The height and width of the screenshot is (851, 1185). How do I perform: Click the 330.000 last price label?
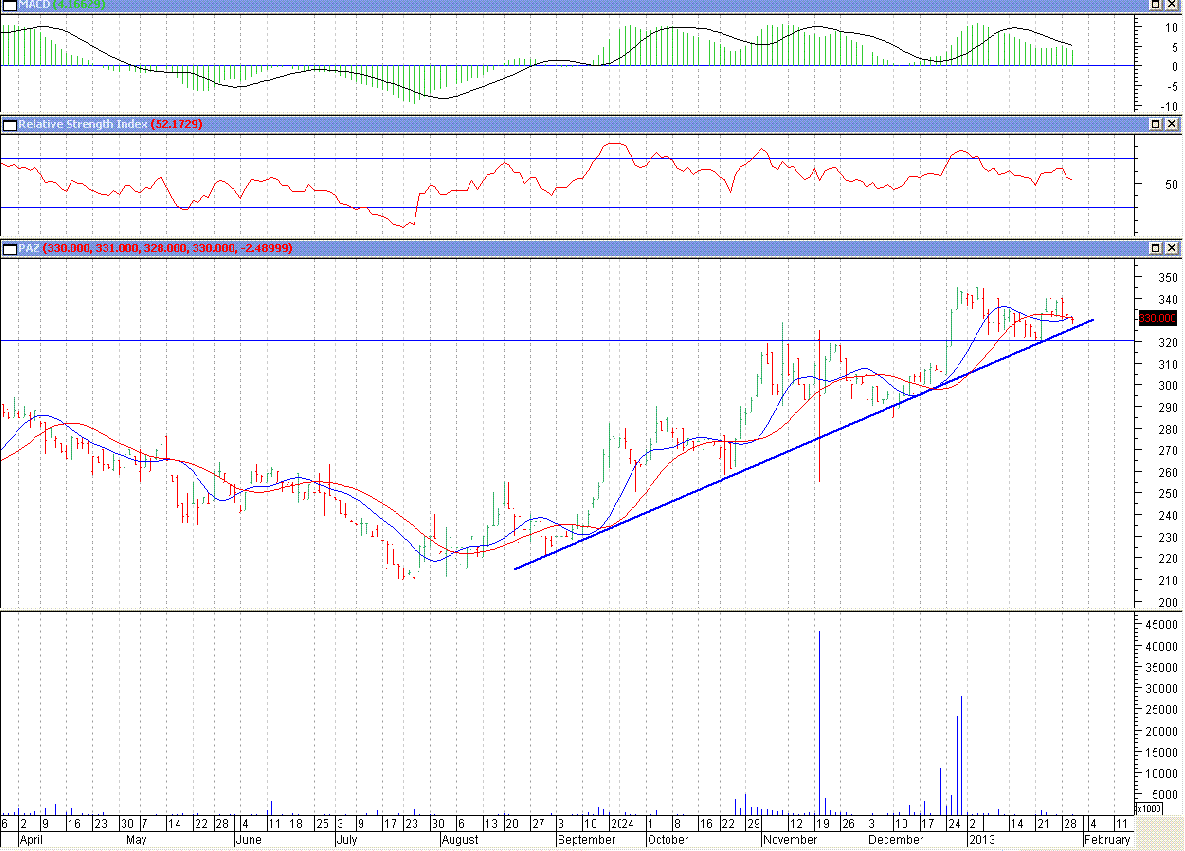tap(1157, 318)
